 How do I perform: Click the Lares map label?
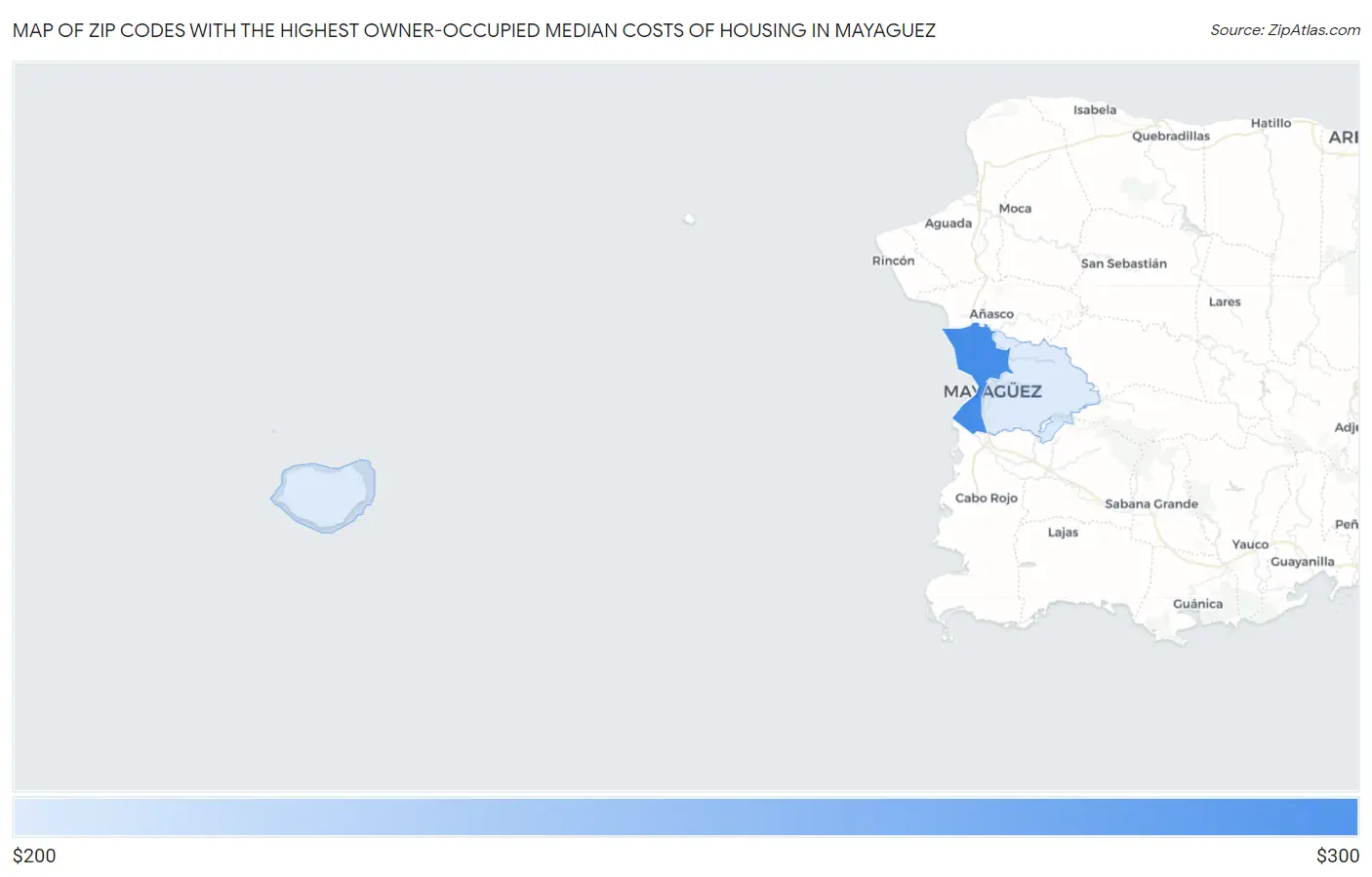(x=1225, y=302)
